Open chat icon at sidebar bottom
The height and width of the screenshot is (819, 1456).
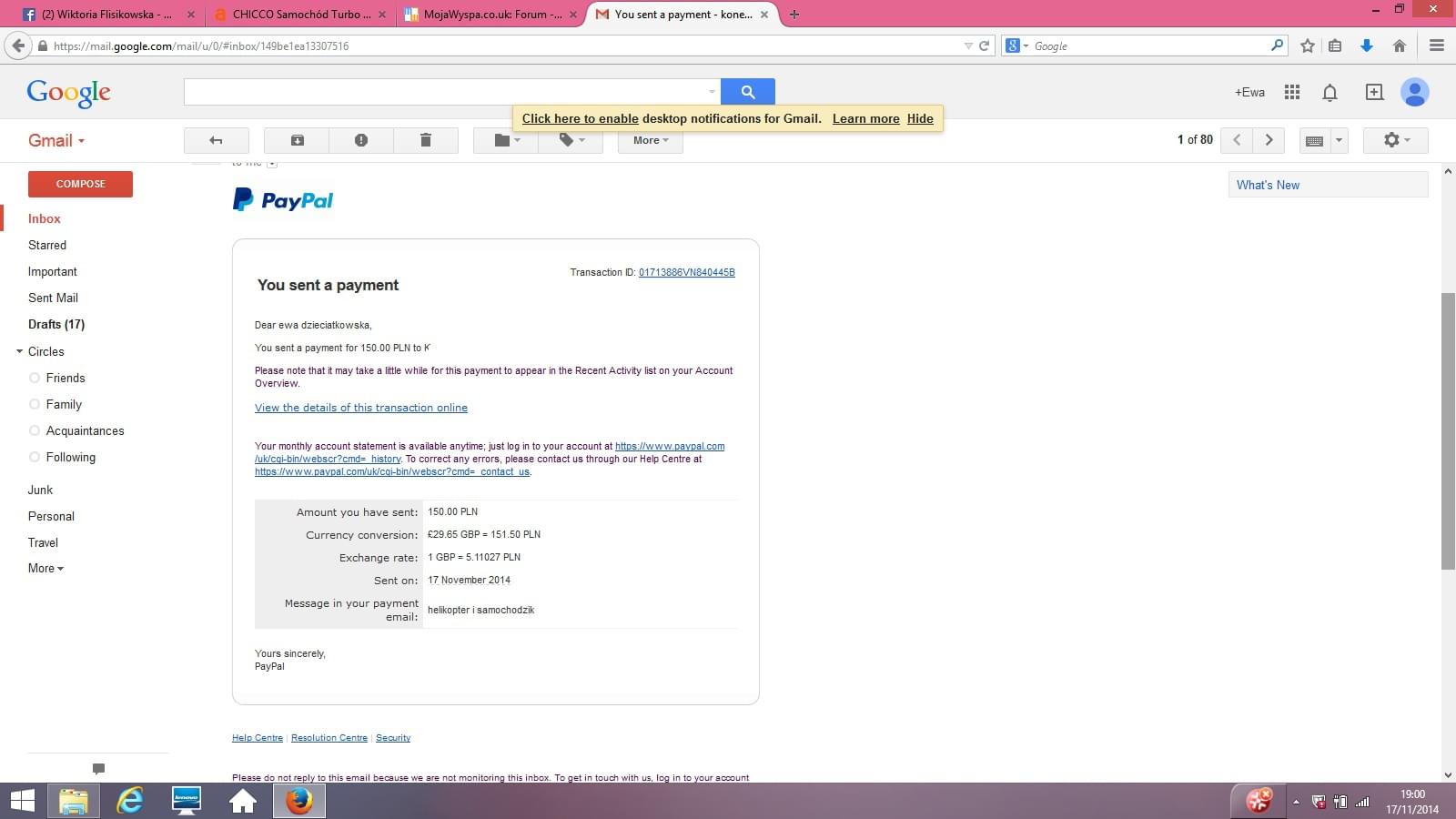pos(98,769)
